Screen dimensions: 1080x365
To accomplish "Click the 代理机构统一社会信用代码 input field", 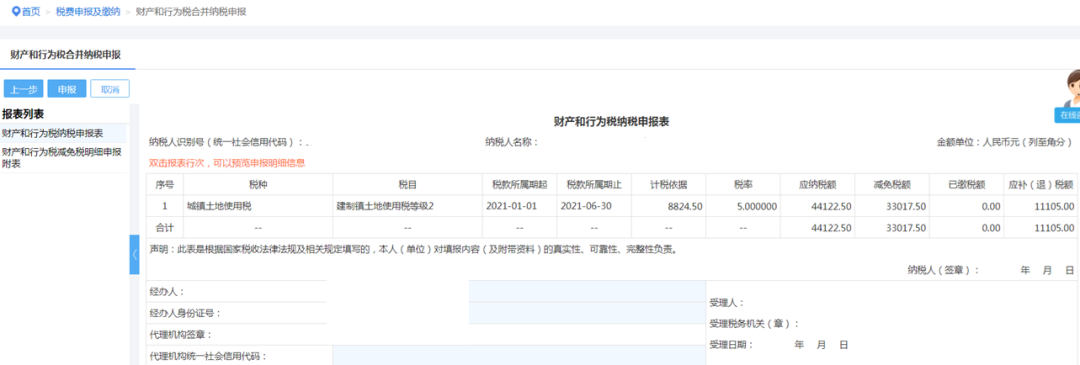I will pos(519,355).
